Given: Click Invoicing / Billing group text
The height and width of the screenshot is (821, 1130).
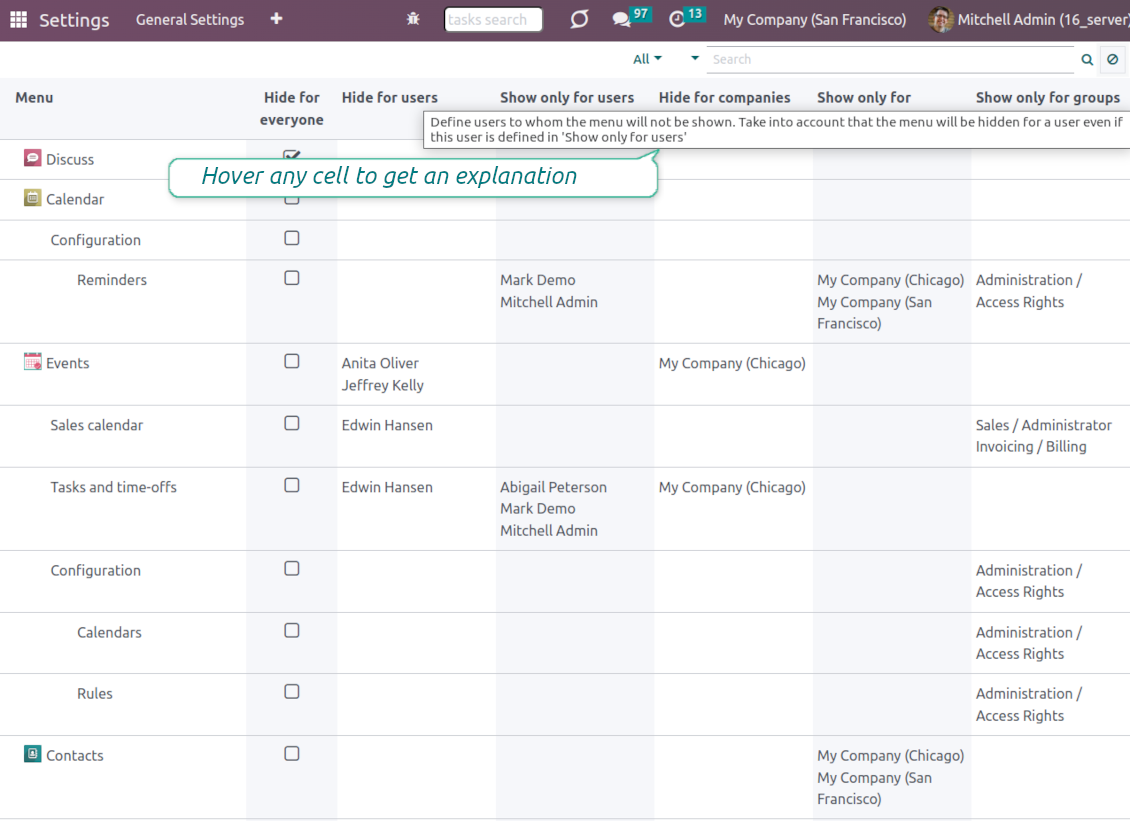Looking at the screenshot, I should click(x=1031, y=447).
